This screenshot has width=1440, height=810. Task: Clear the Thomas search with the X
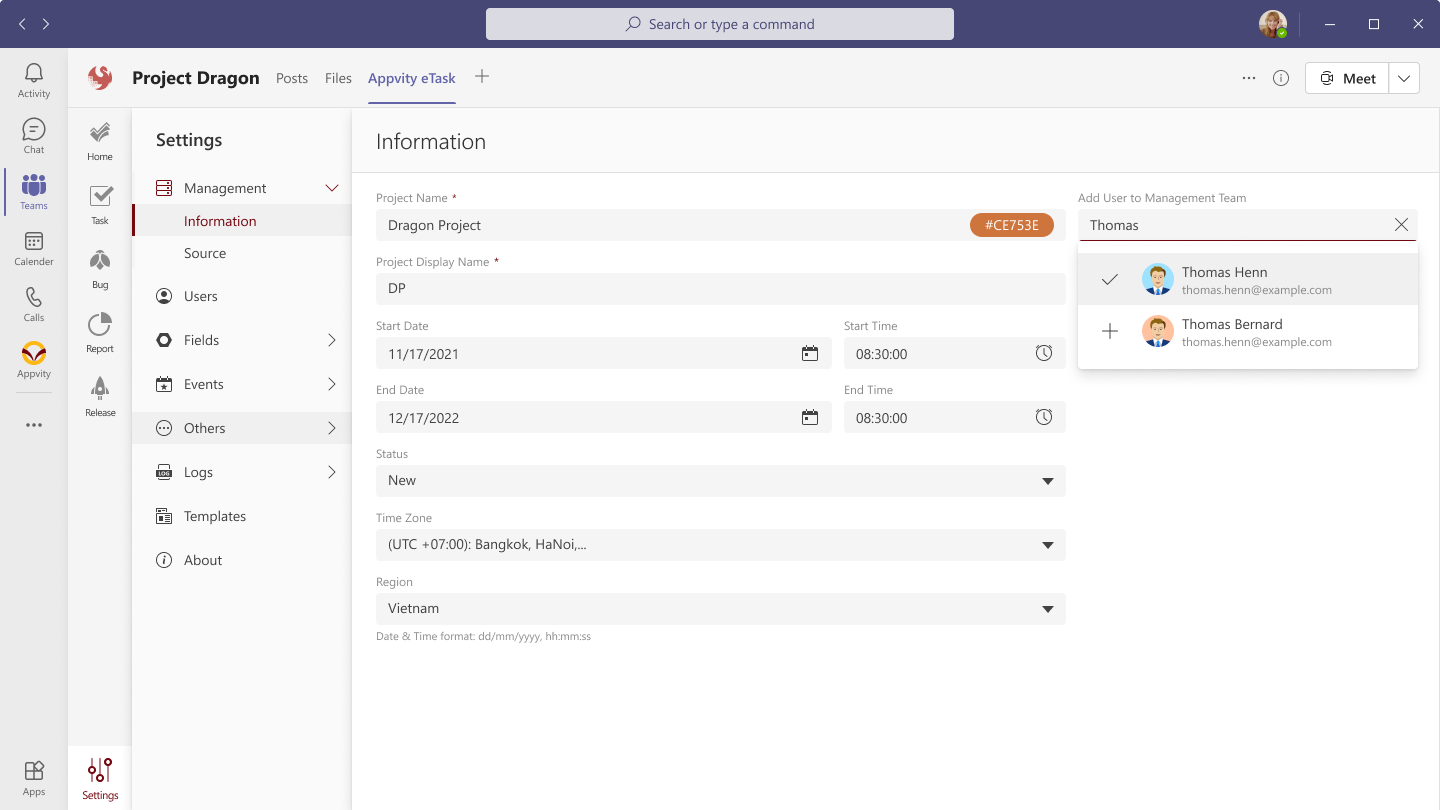(x=1401, y=225)
